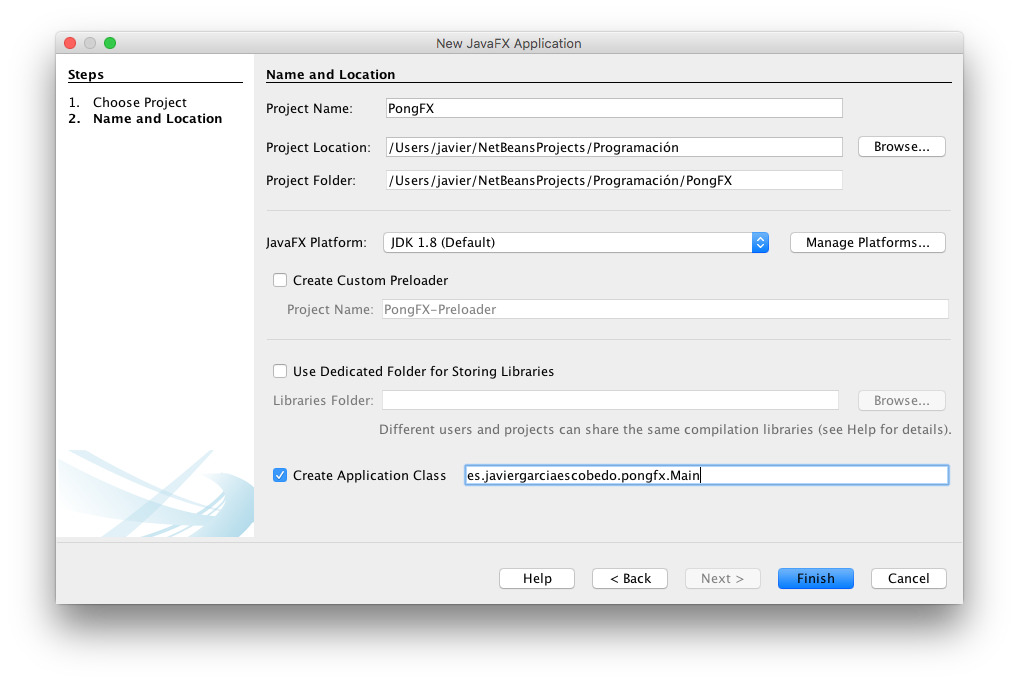Uncheck the Create Application Class checkbox

click(x=280, y=476)
